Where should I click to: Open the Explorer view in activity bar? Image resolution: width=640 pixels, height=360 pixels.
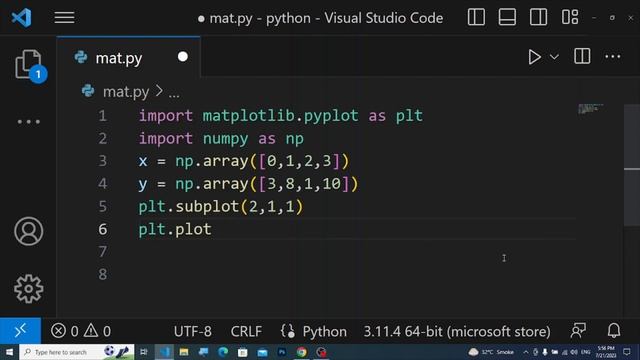(x=29, y=65)
